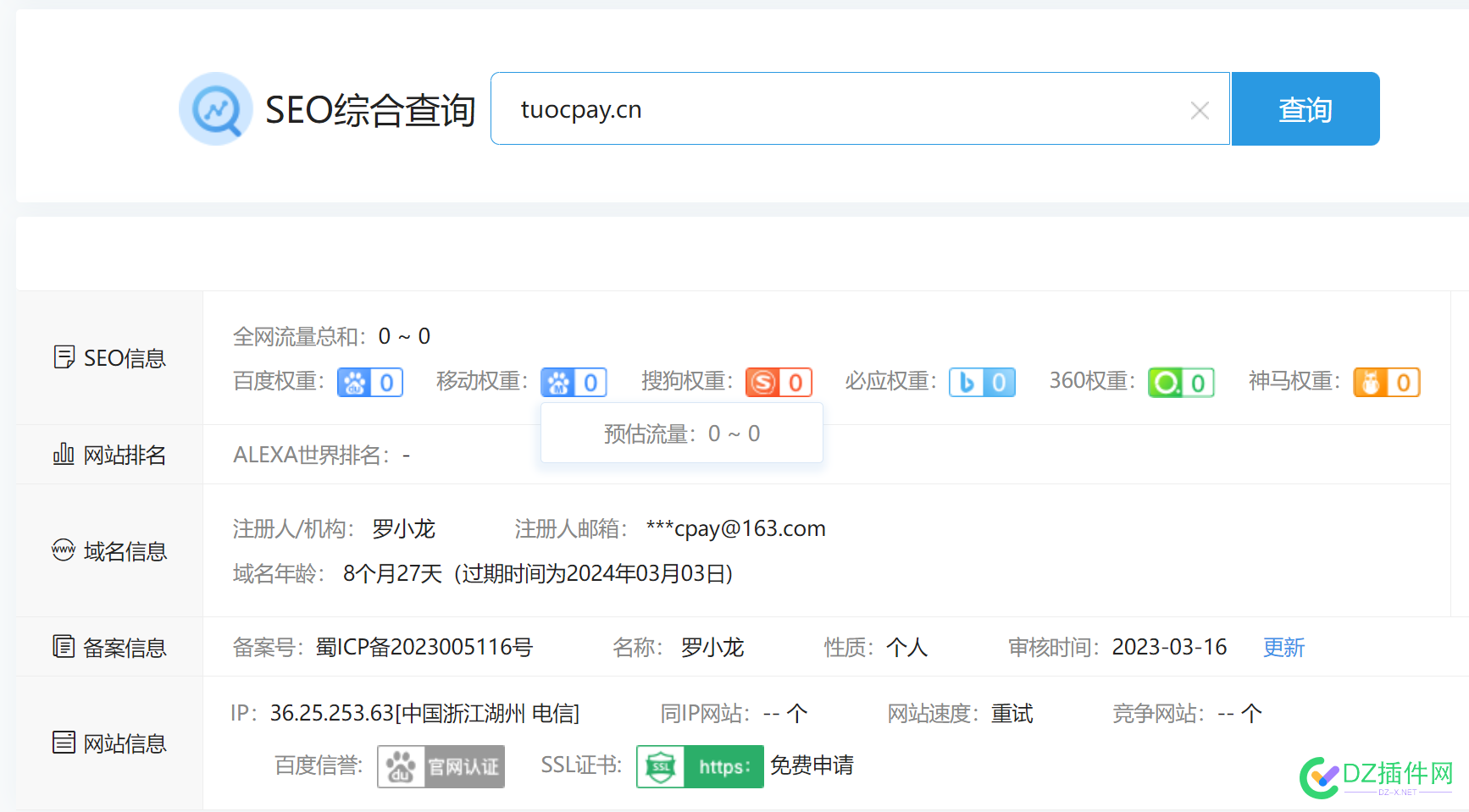Click the 同IP网站 count value
The width and height of the screenshot is (1469, 812).
point(785,714)
